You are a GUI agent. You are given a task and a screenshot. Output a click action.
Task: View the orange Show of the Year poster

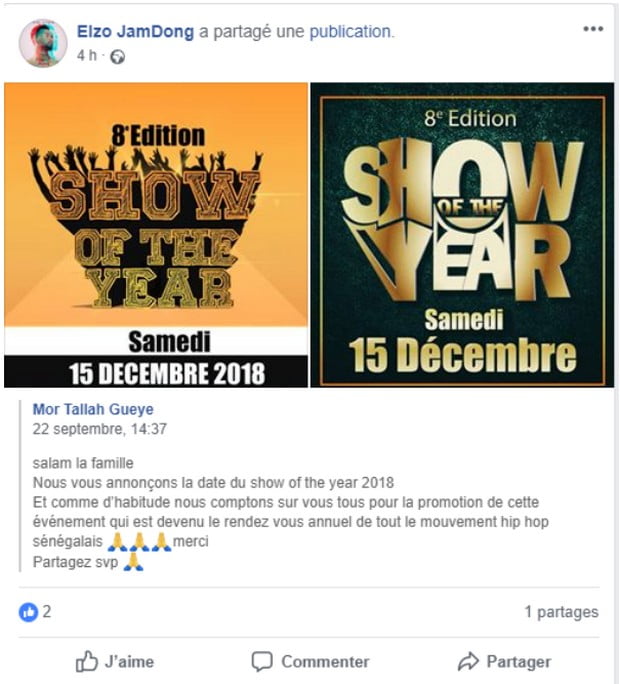(156, 235)
